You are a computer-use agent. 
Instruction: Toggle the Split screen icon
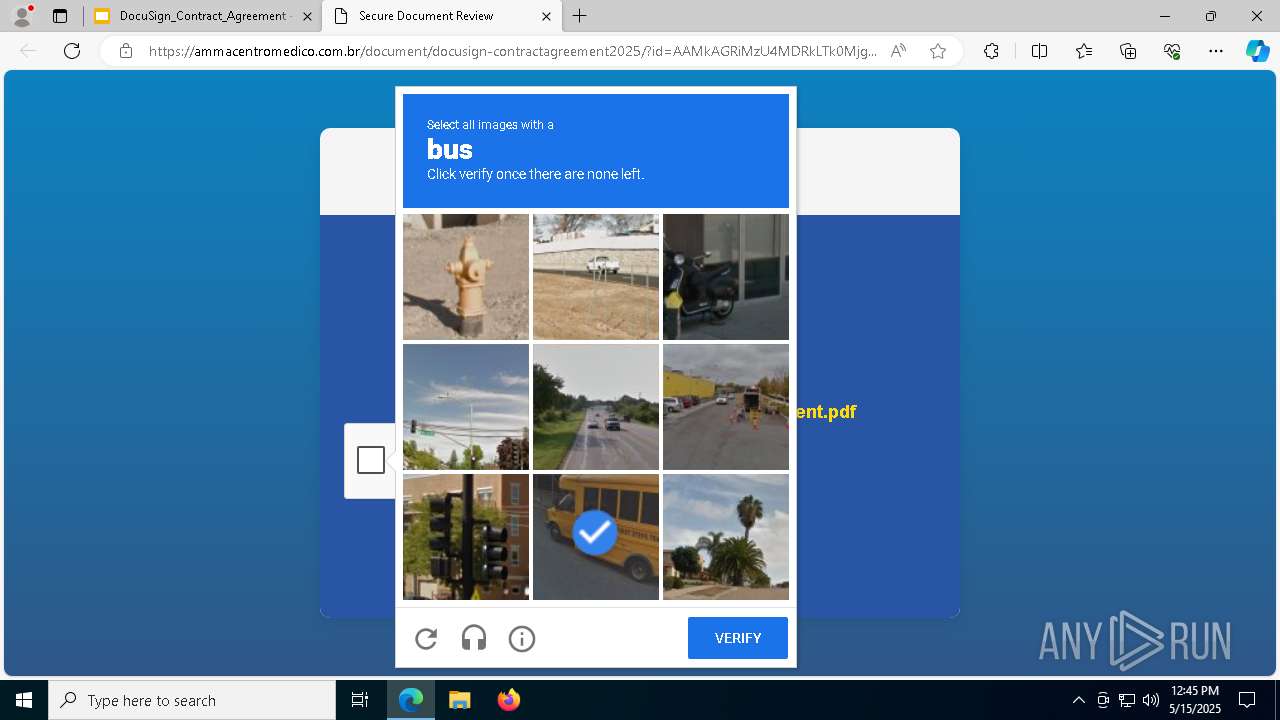click(1039, 51)
